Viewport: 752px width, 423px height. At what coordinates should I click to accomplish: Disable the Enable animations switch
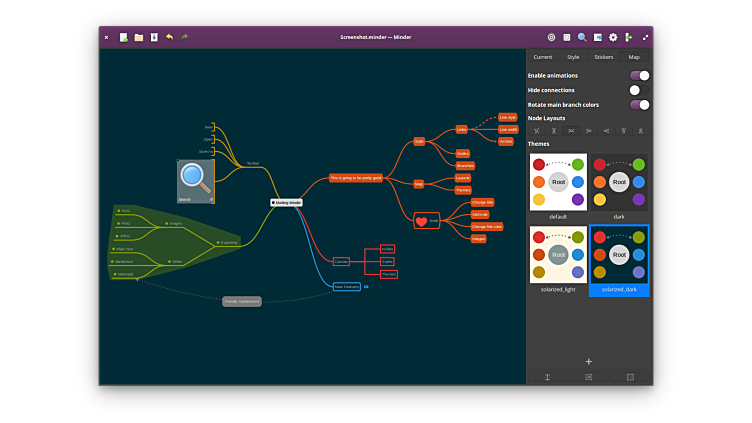[639, 75]
